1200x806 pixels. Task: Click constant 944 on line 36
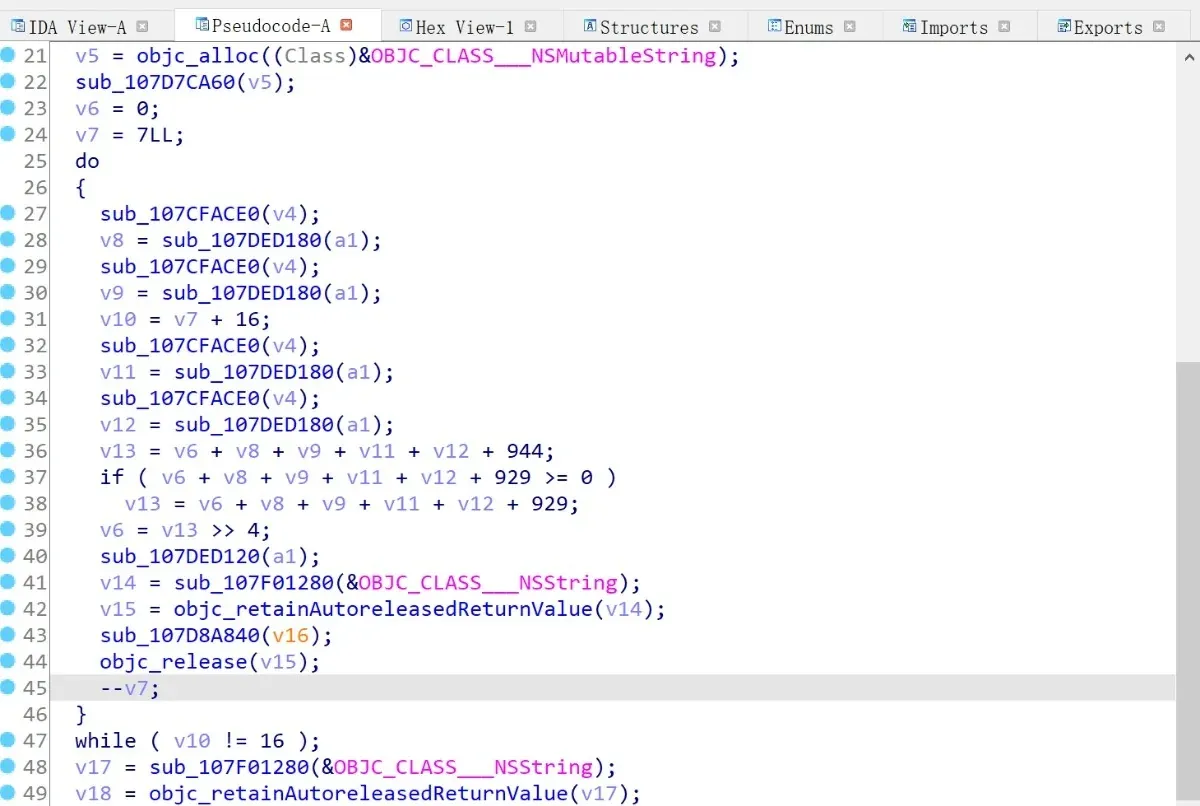point(525,451)
